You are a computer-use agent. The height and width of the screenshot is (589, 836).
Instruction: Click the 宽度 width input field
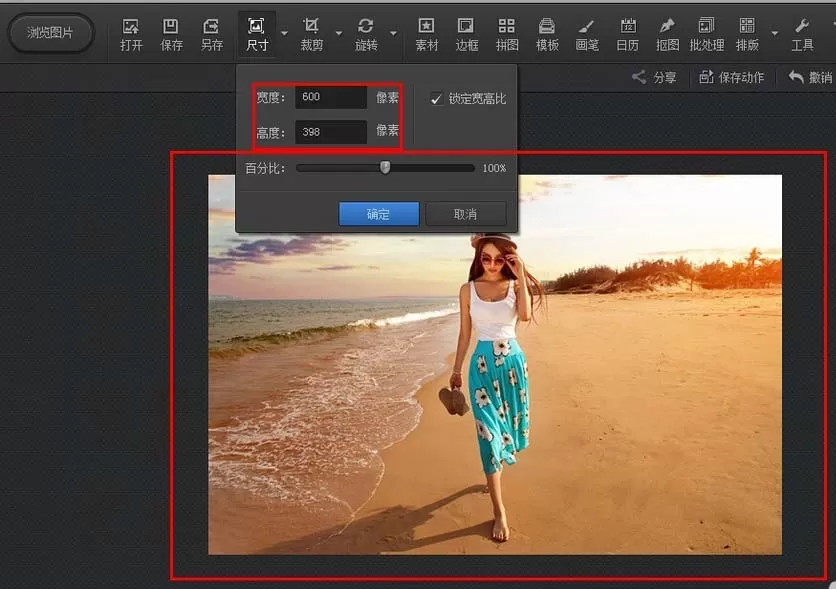331,97
